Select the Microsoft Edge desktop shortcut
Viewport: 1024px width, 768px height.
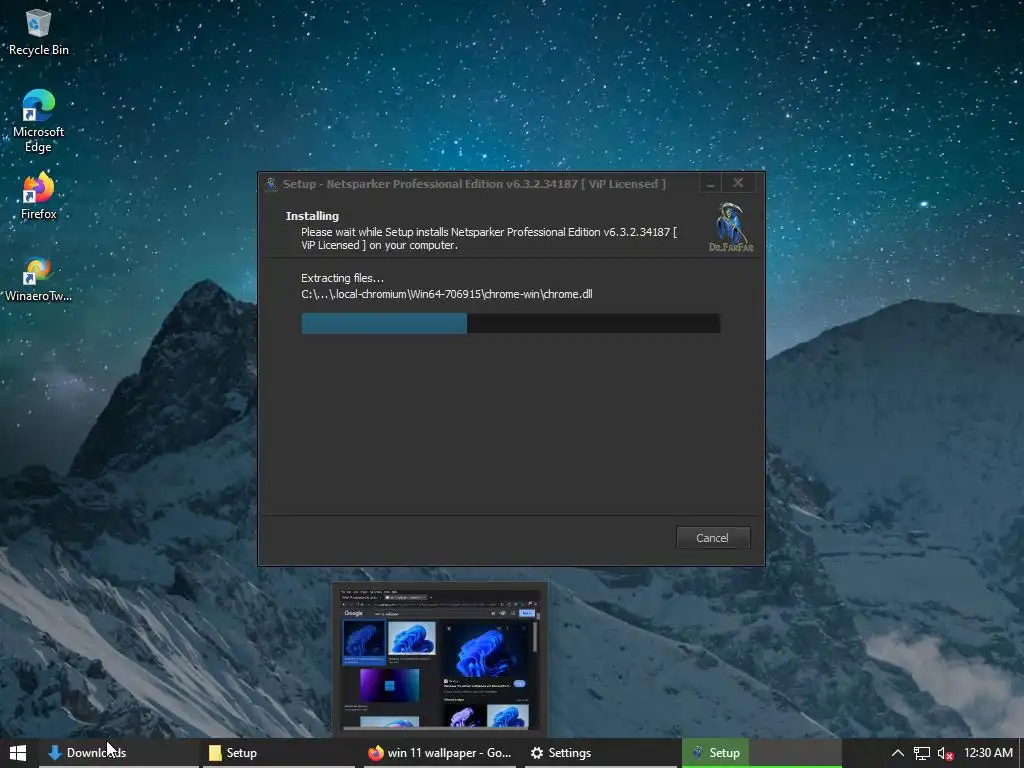(39, 121)
